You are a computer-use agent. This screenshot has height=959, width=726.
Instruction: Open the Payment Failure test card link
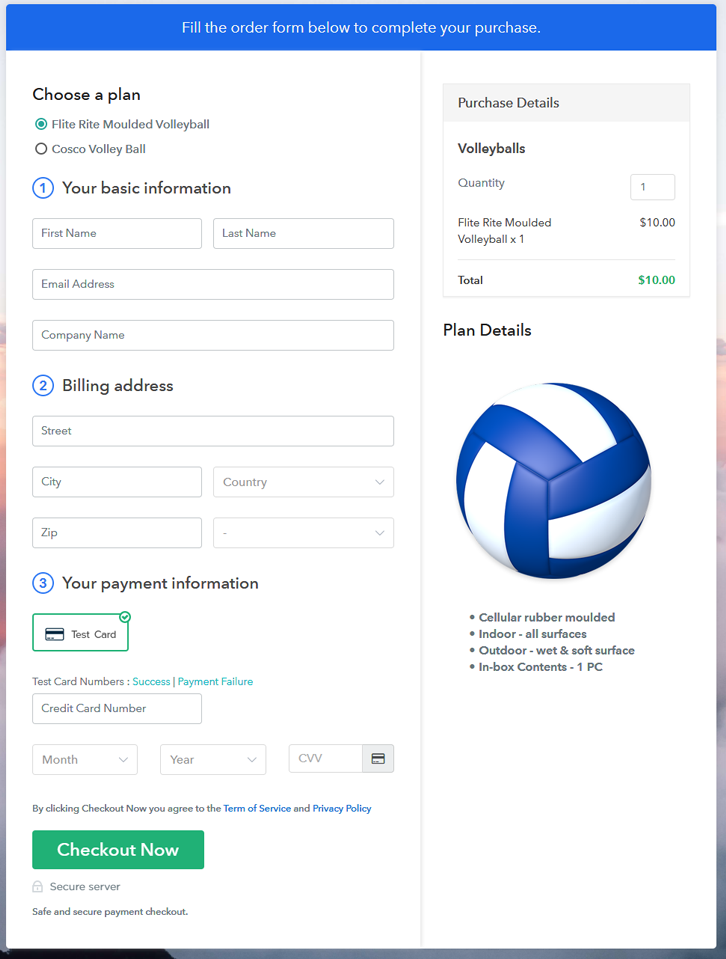point(215,681)
